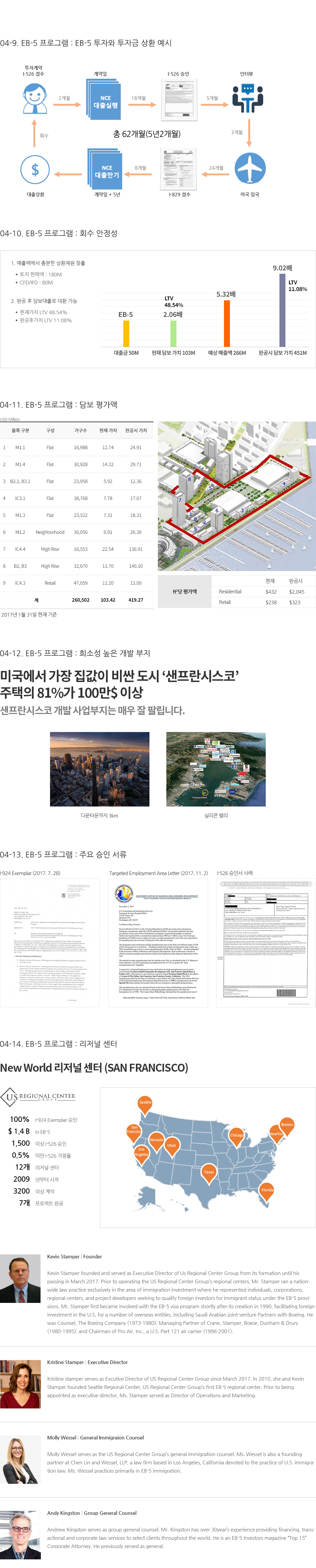Select the 260,502 total units cell
The image size is (316, 1568).
point(80,600)
